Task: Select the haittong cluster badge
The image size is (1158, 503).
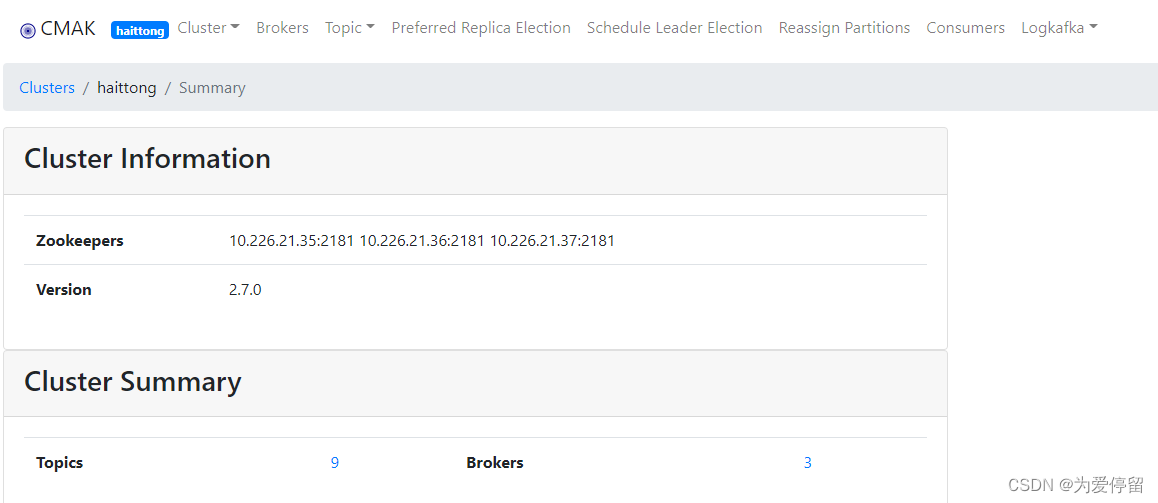Action: tap(140, 30)
